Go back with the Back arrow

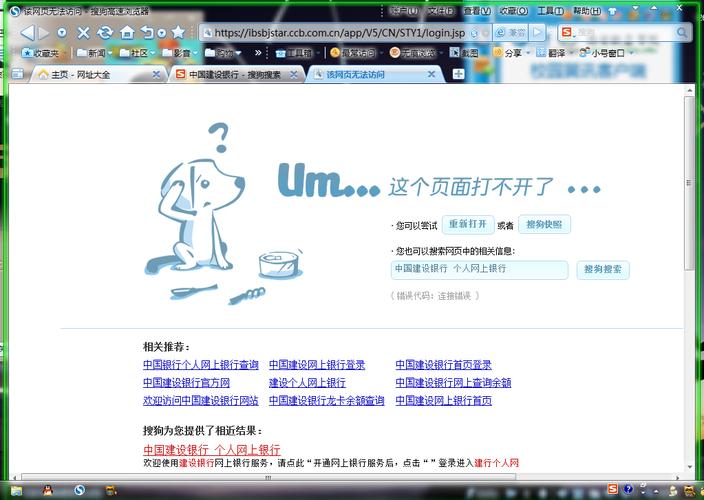tap(27, 32)
